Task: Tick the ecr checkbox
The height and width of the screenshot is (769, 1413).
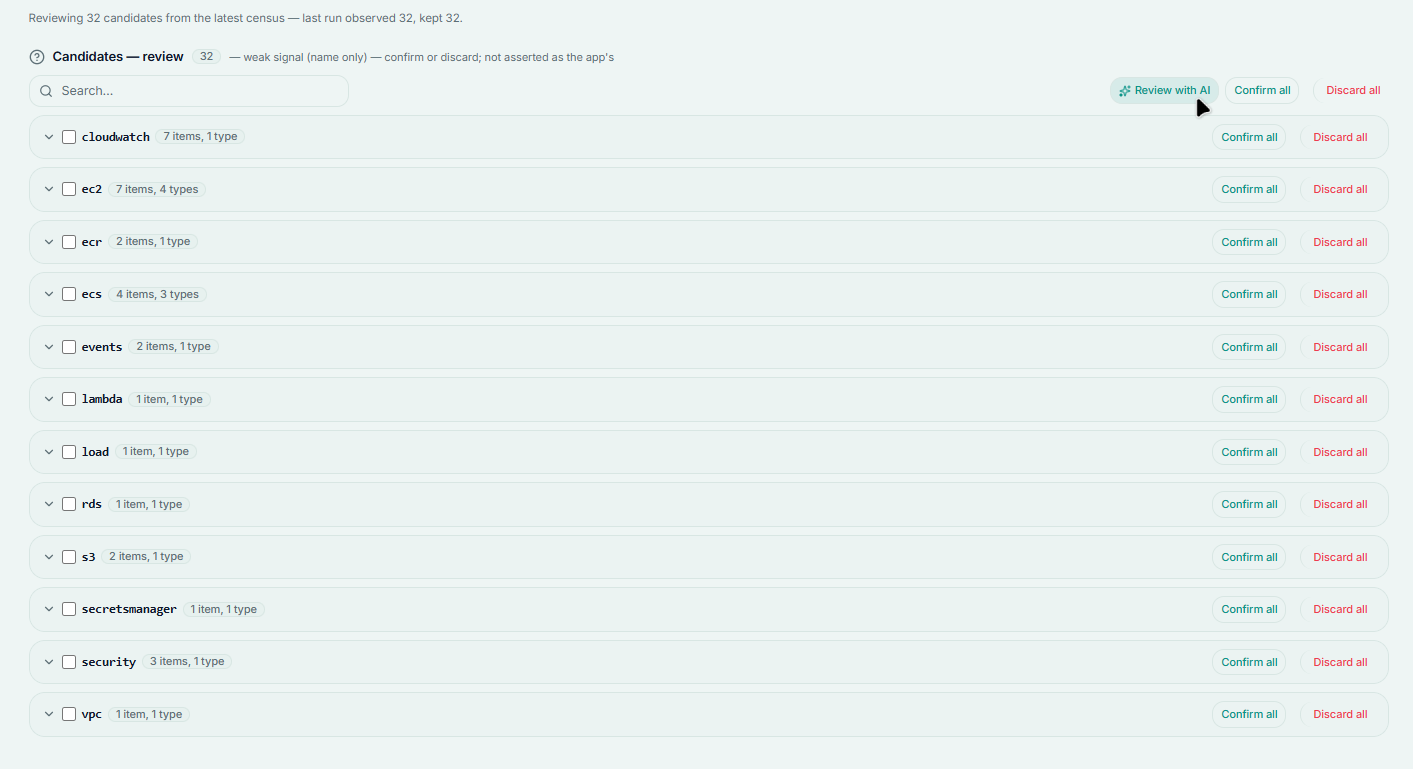Action: point(69,242)
